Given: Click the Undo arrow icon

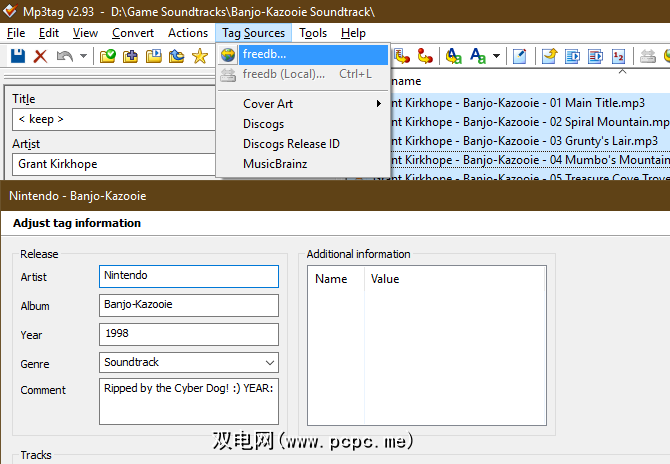Looking at the screenshot, I should point(65,56).
